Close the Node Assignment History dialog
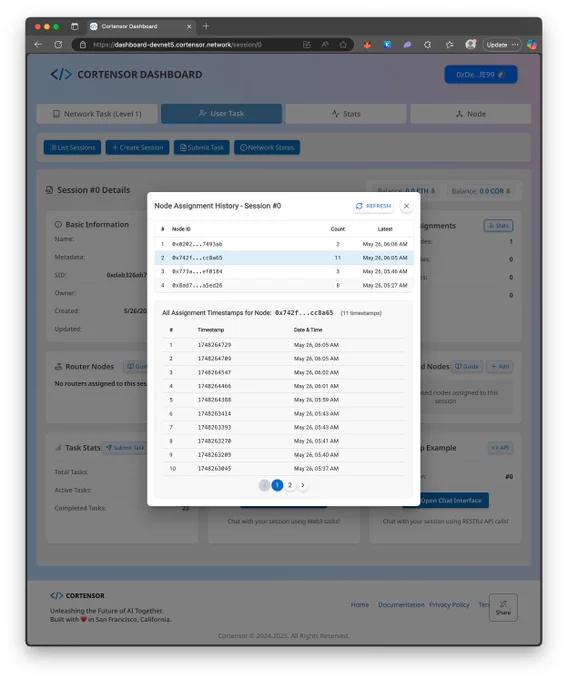The height and width of the screenshot is (680, 568). pos(406,206)
